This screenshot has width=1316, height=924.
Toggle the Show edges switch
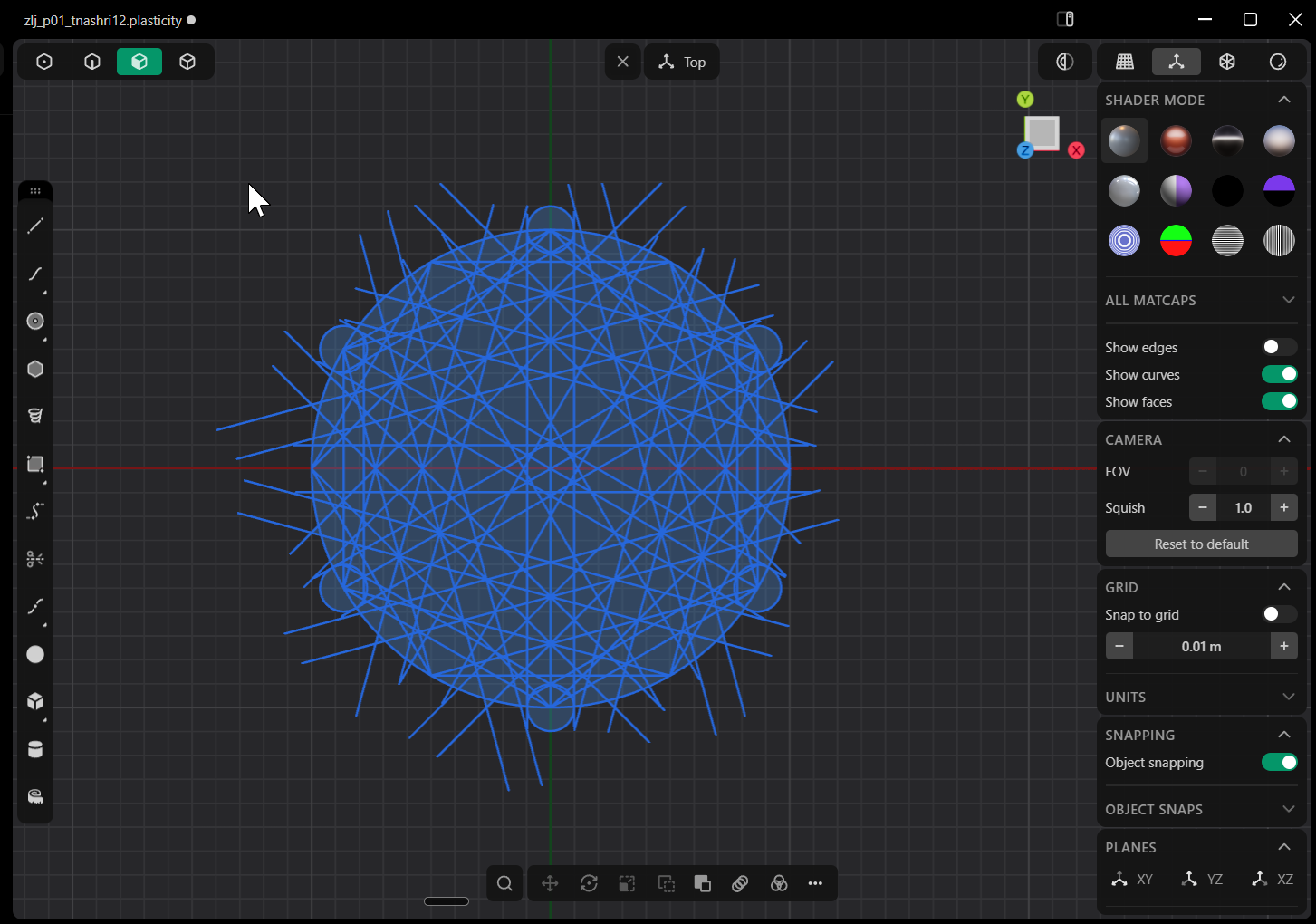(1279, 347)
